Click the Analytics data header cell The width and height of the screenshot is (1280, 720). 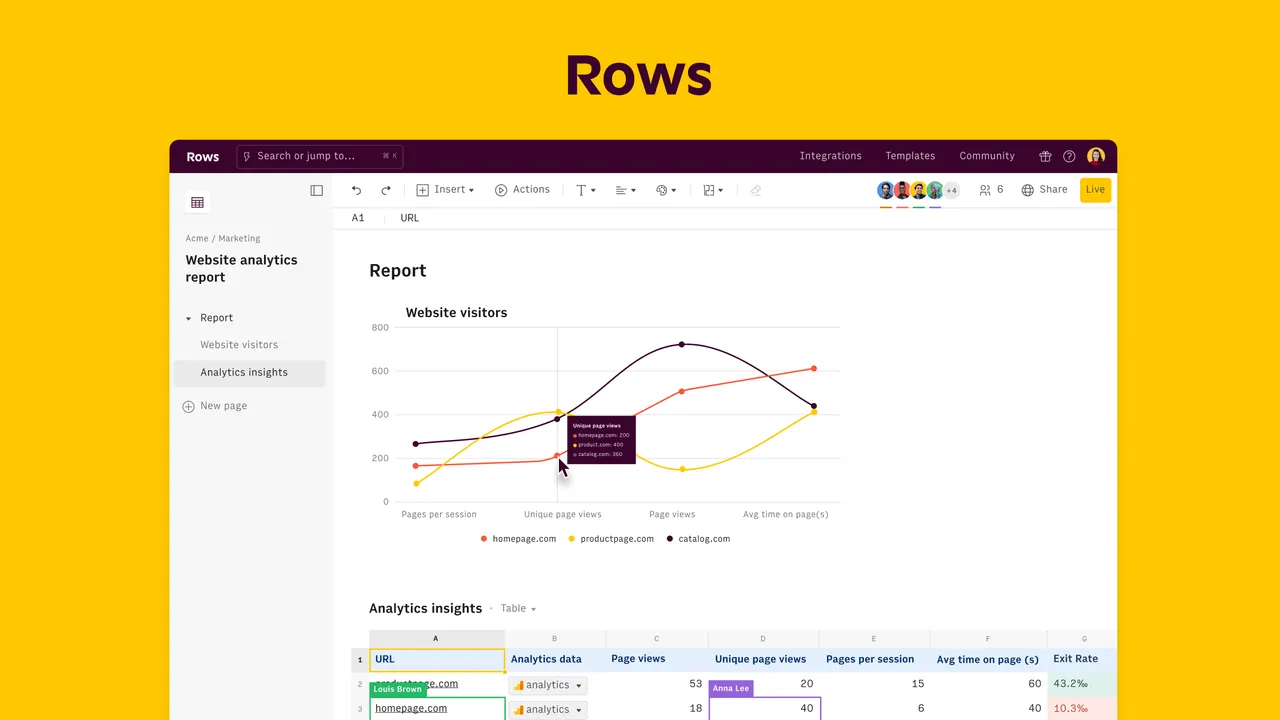pyautogui.click(x=555, y=660)
